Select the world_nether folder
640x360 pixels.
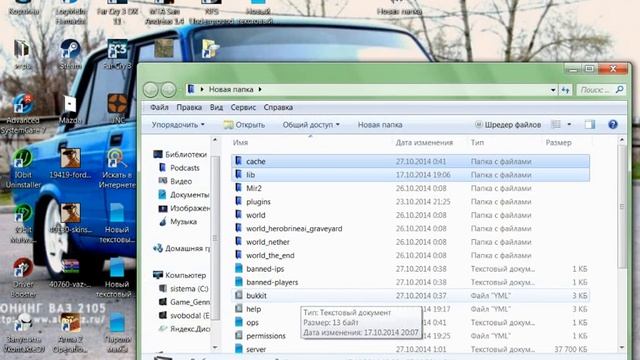410,242
